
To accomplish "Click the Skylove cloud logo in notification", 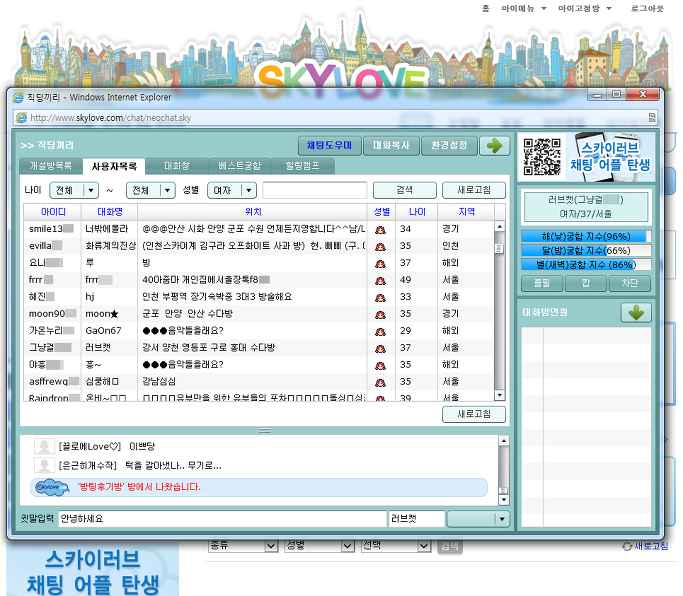I will [x=52, y=487].
